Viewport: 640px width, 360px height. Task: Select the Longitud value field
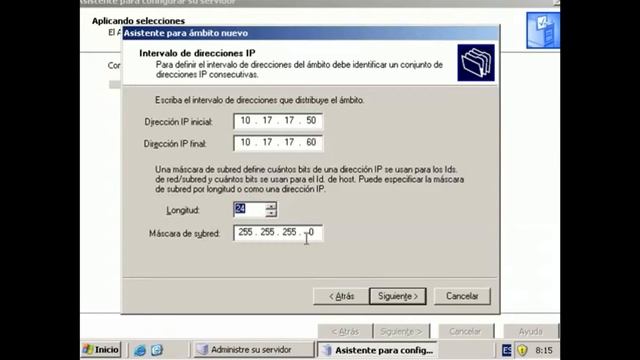pos(249,209)
